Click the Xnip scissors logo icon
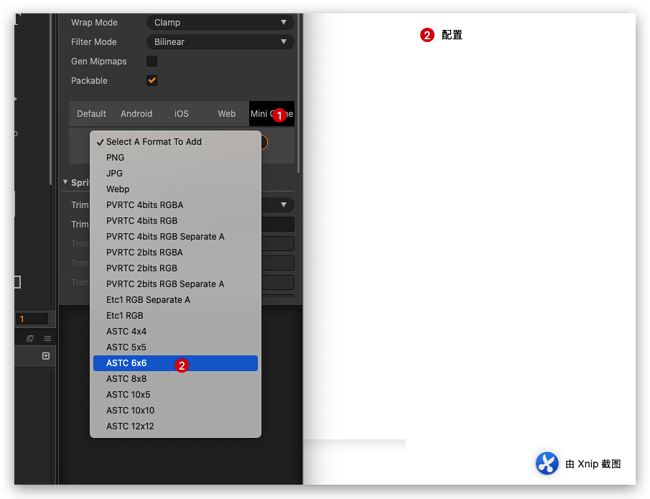The height and width of the screenshot is (499, 650). 546,463
